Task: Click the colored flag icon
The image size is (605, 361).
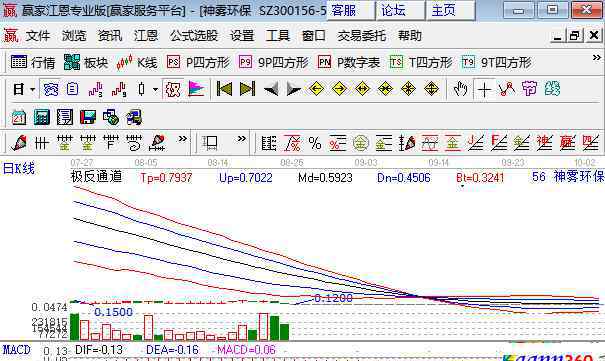Action: pos(196,89)
